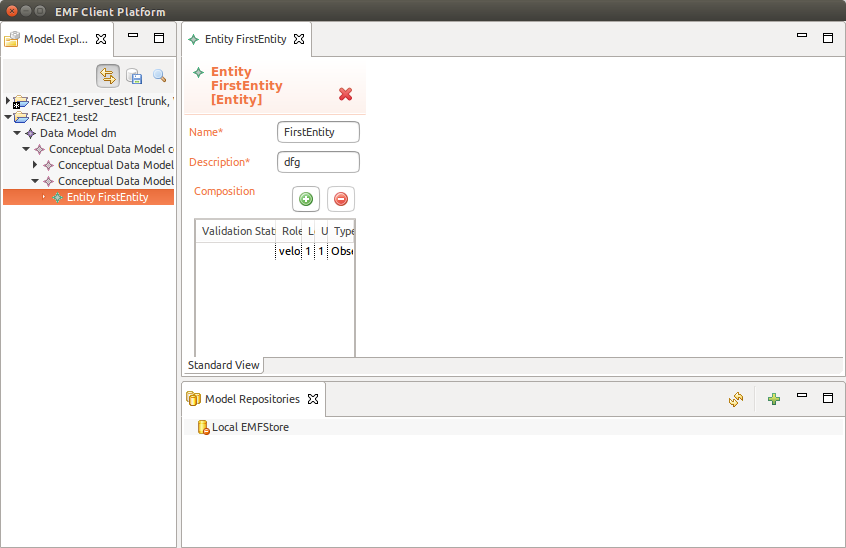Select the Data Model dm tree item
This screenshot has height=548, width=846.
[78, 133]
